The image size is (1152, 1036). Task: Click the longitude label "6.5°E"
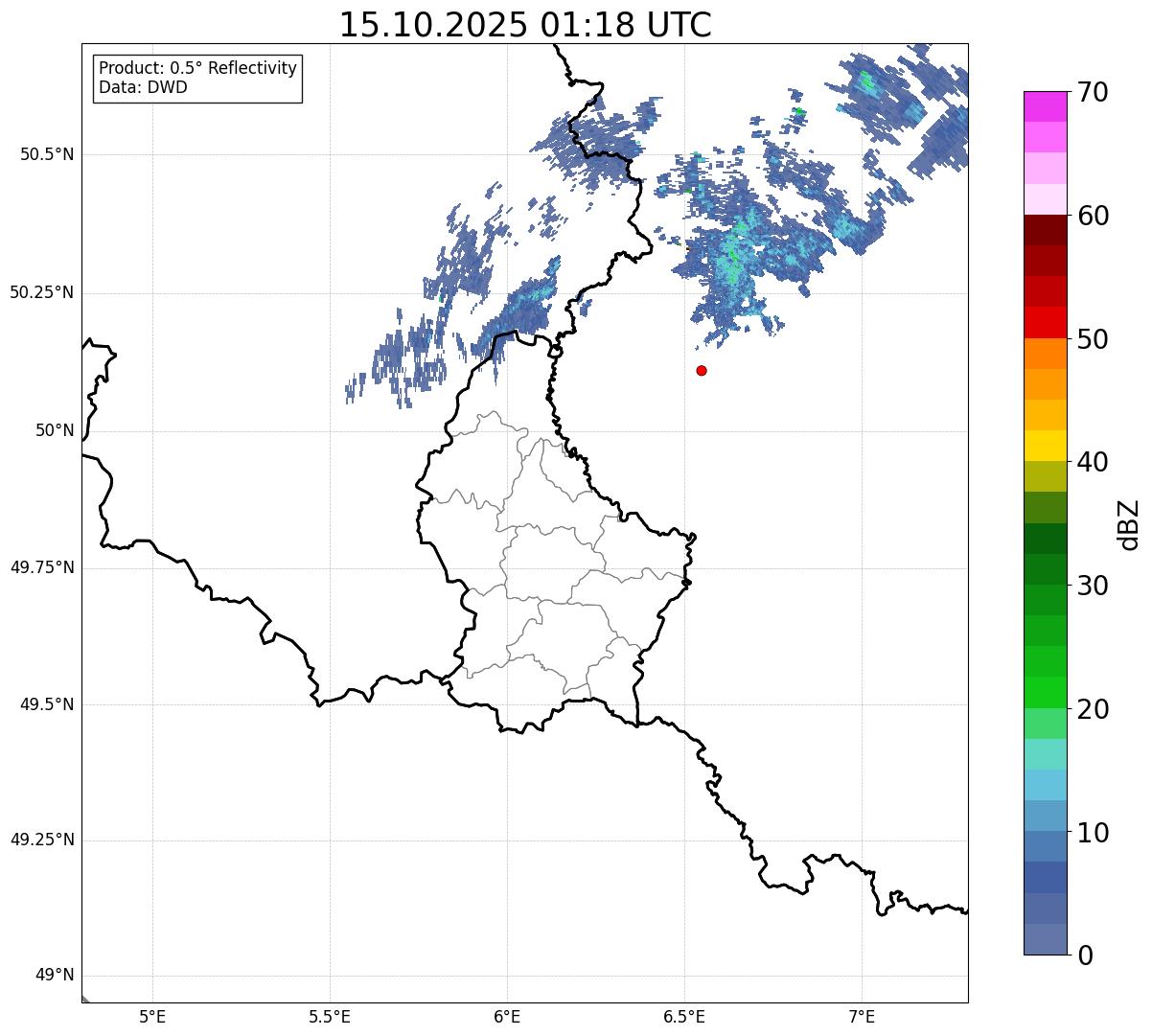tap(684, 1017)
